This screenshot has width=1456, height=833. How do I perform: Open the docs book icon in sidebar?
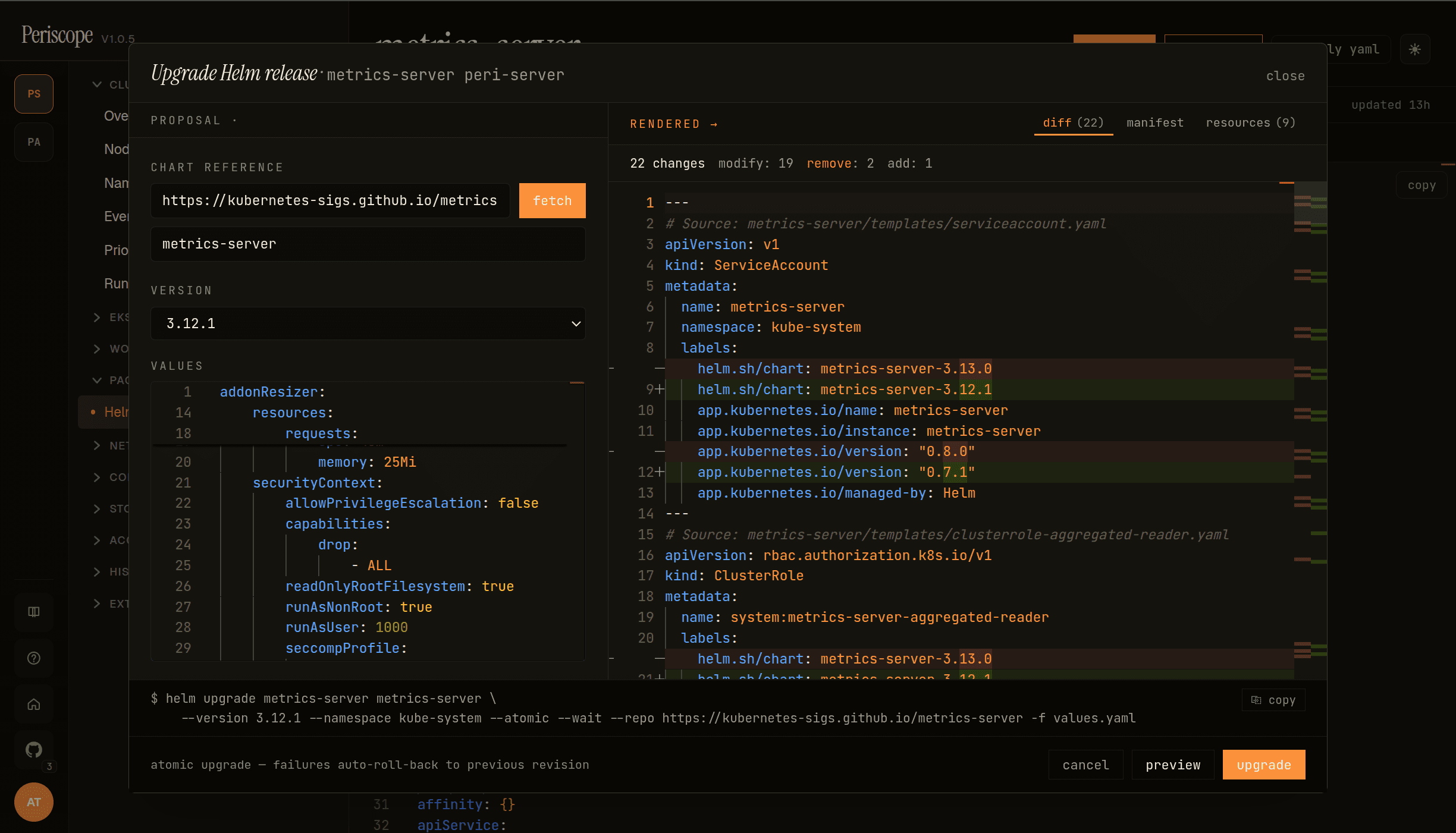(x=34, y=612)
